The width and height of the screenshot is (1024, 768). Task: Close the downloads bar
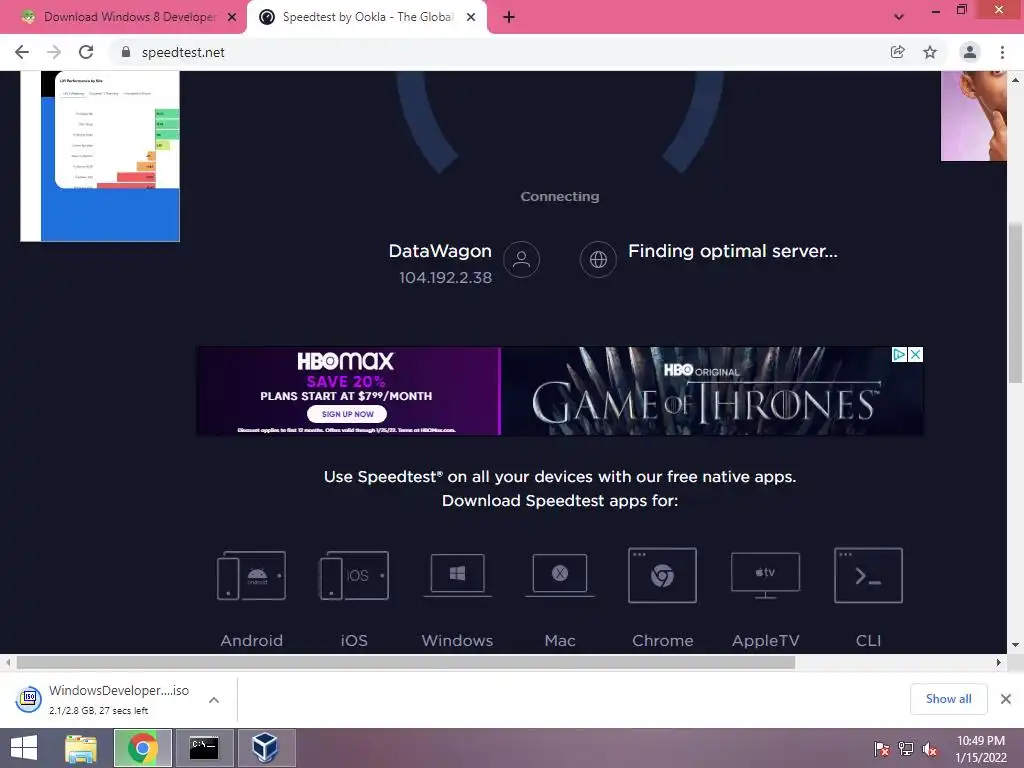click(x=1006, y=699)
